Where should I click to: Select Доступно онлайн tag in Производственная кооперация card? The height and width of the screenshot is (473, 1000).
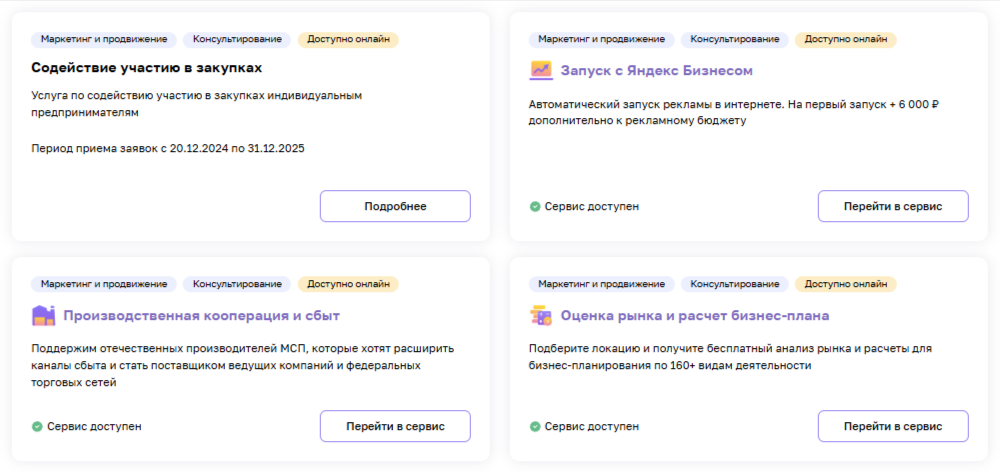pyautogui.click(x=348, y=284)
